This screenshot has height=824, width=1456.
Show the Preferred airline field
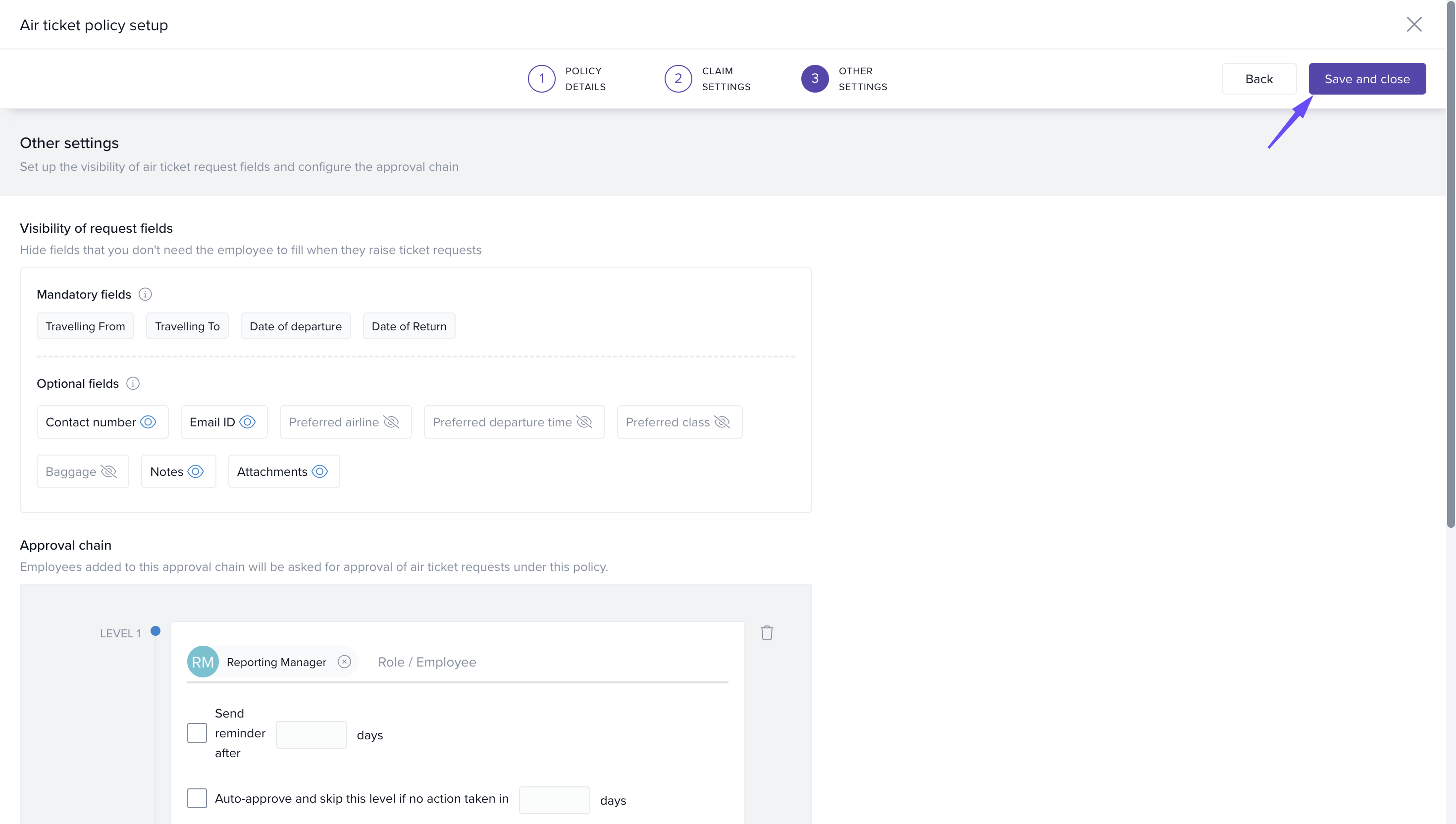point(391,422)
